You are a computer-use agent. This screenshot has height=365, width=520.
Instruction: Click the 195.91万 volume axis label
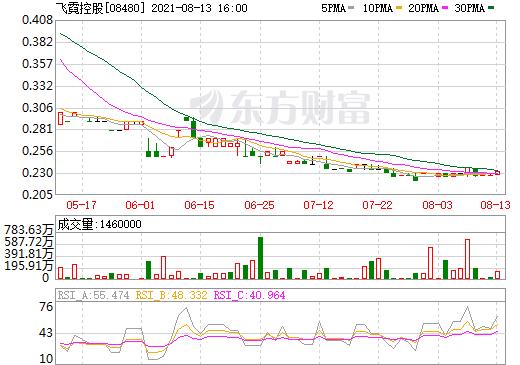29,266
